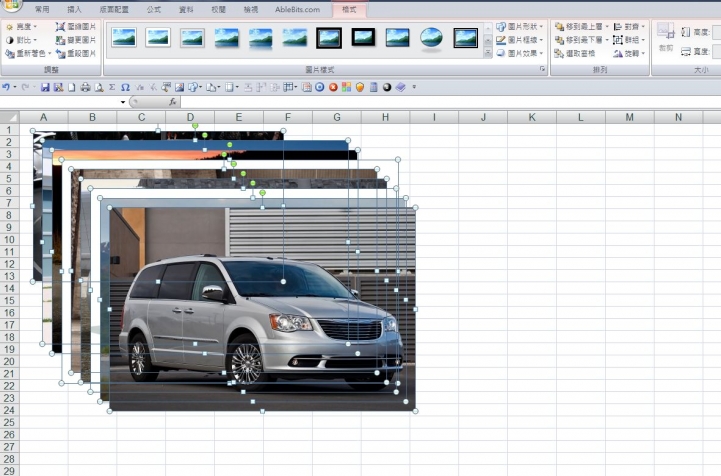Click the Undo icon in the quick toolbar

[6, 87]
